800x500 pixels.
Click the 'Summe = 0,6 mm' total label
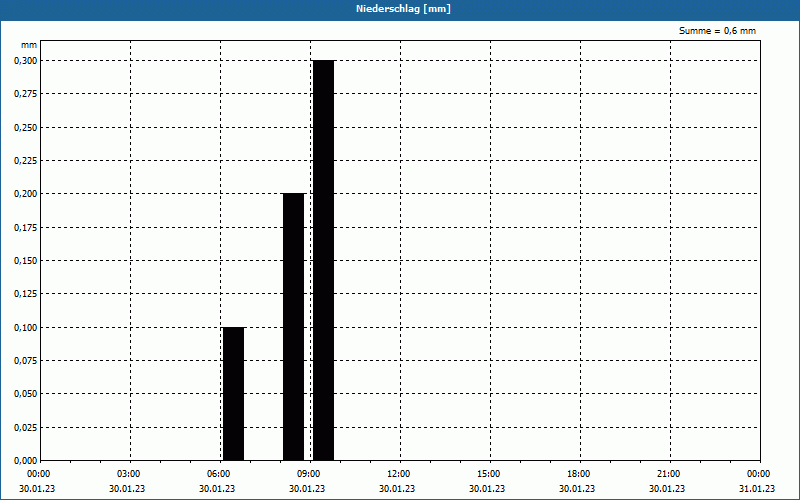click(717, 31)
